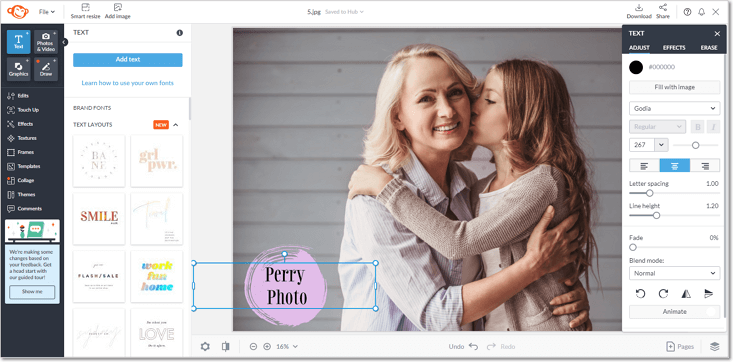Image resolution: width=733 pixels, height=362 pixels.
Task: Switch to the Effects tab
Action: (x=674, y=48)
